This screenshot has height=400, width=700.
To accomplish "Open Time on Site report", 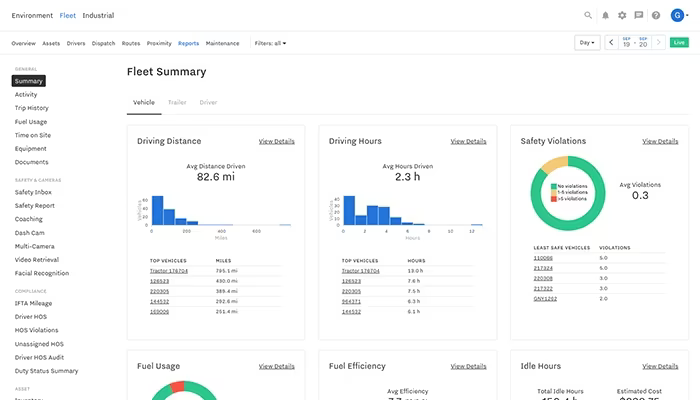I will 33,135.
